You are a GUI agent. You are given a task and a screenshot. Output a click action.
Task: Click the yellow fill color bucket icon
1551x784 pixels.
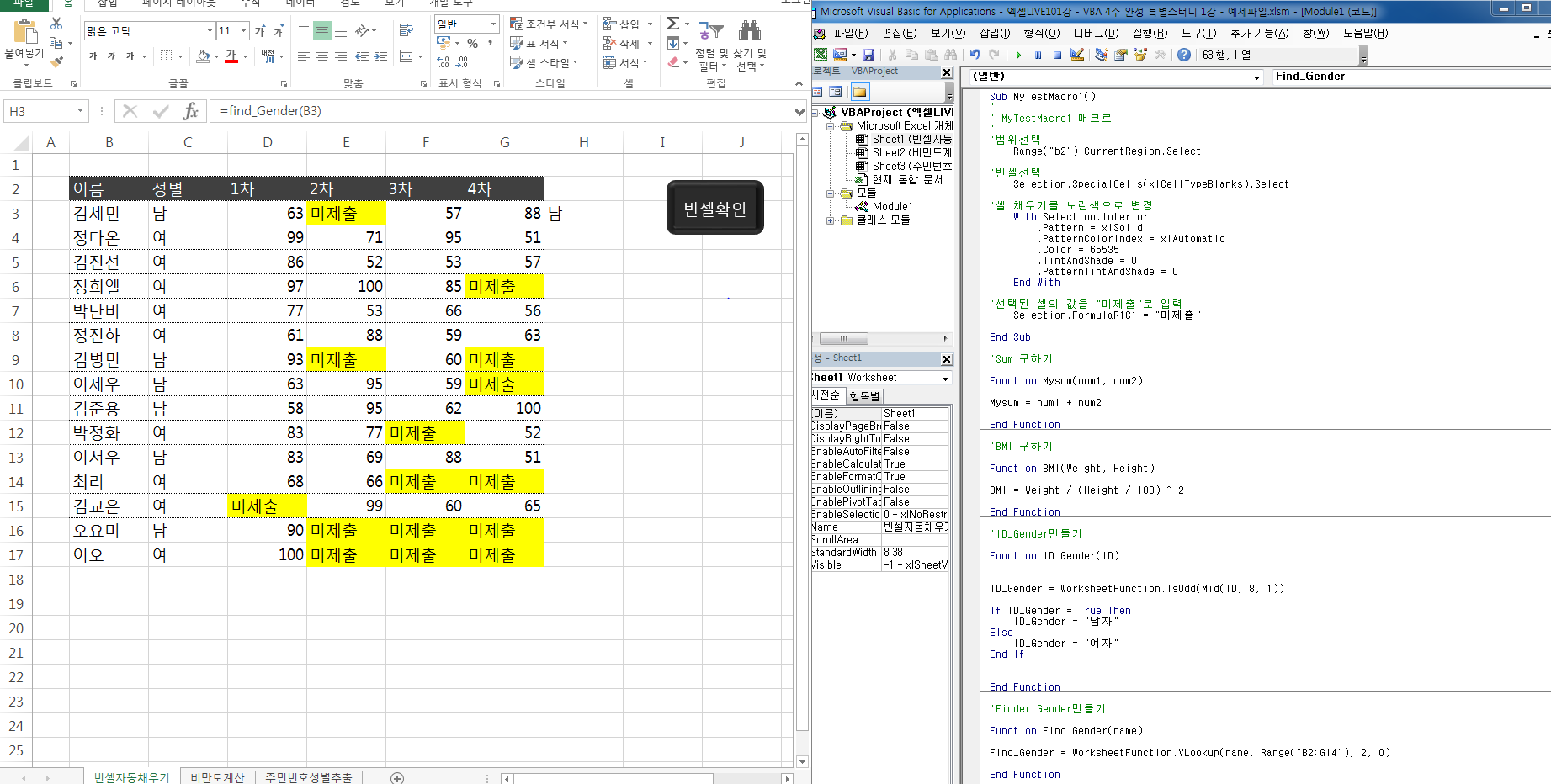coord(203,56)
